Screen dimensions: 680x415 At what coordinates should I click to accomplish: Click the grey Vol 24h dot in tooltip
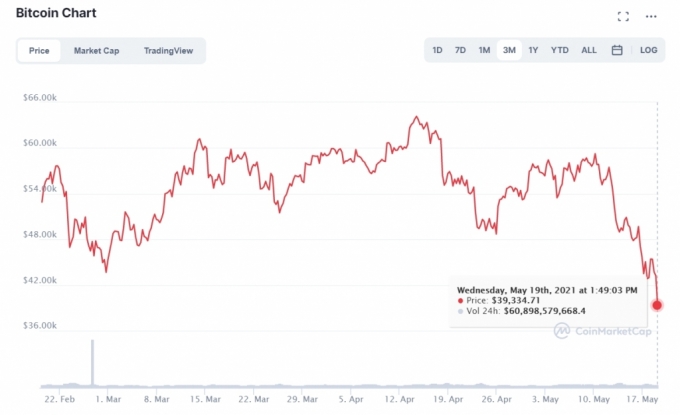tap(460, 311)
